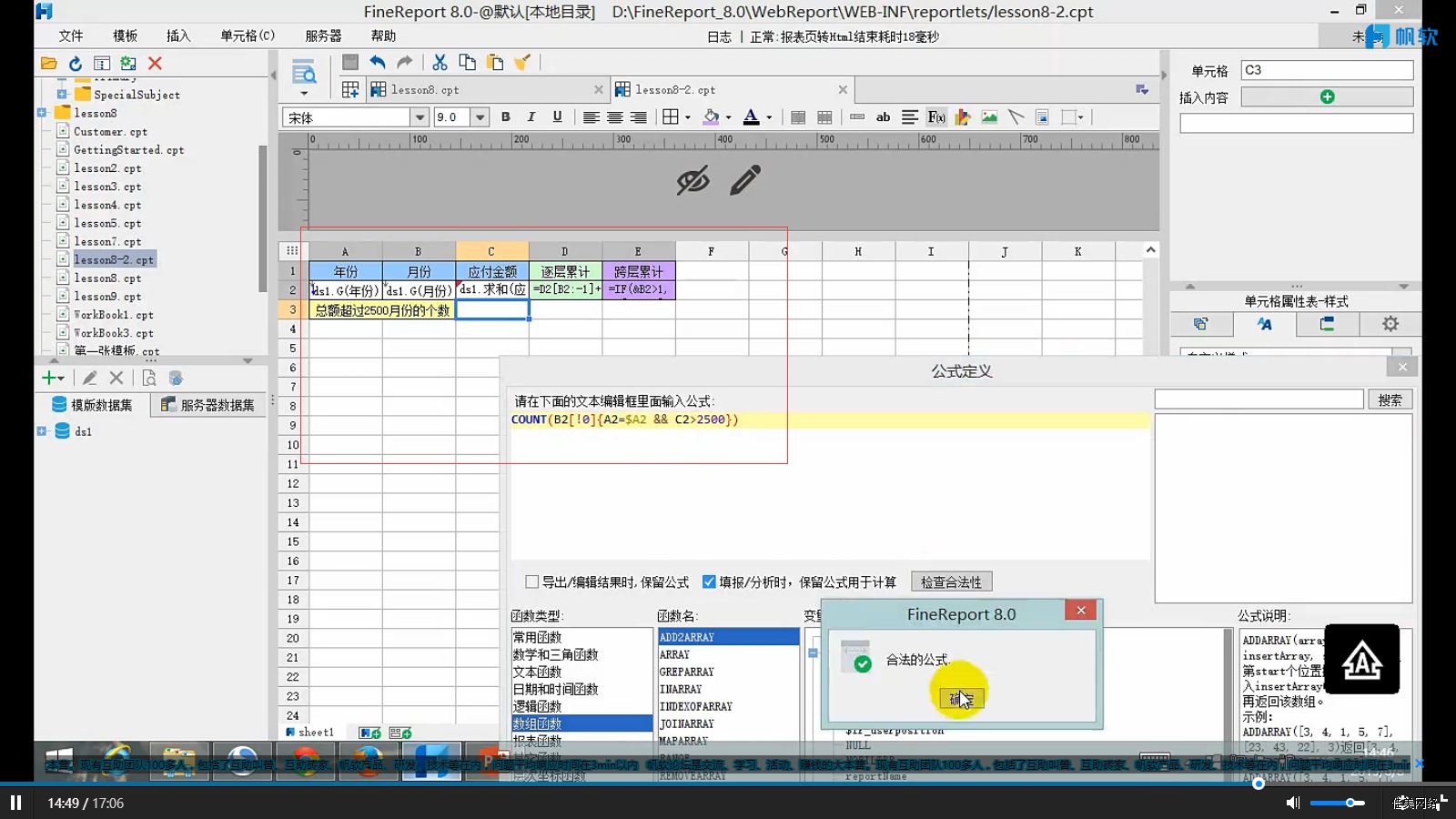Open the 插入 menu
The height and width of the screenshot is (819, 1456).
[x=178, y=35]
